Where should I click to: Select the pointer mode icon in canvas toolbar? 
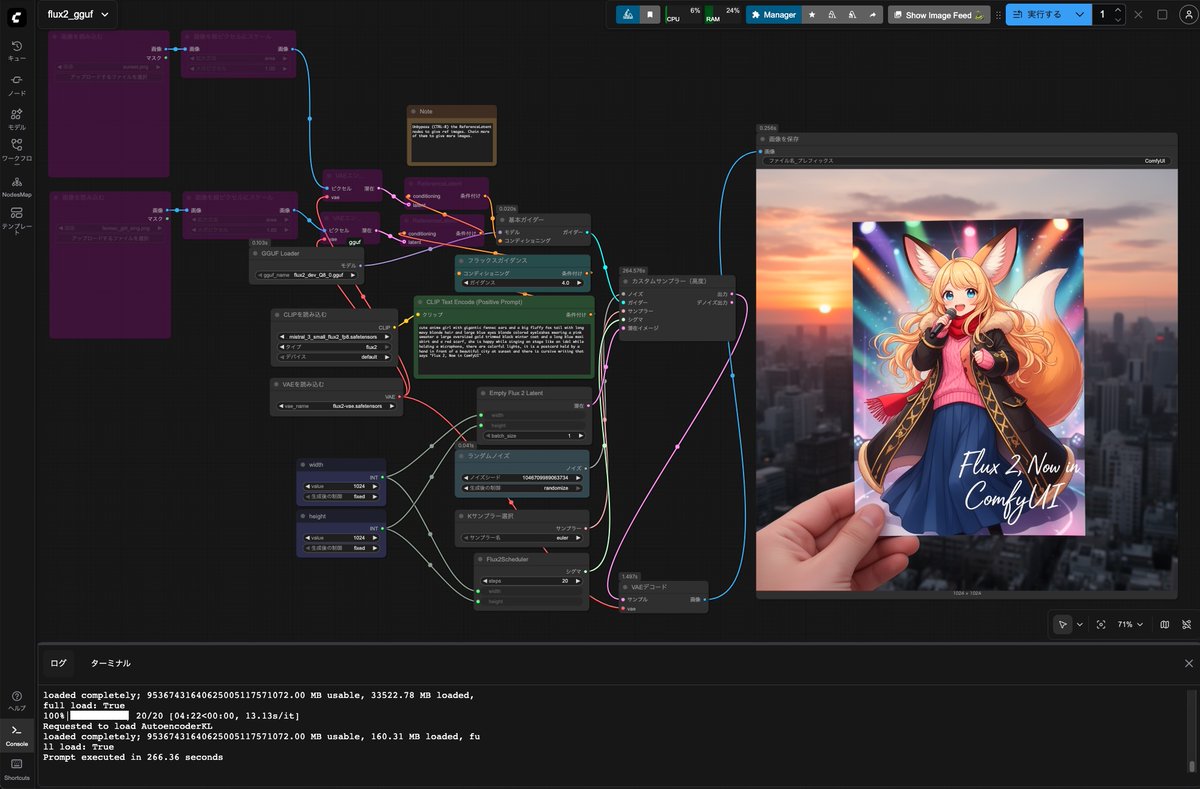click(1062, 624)
